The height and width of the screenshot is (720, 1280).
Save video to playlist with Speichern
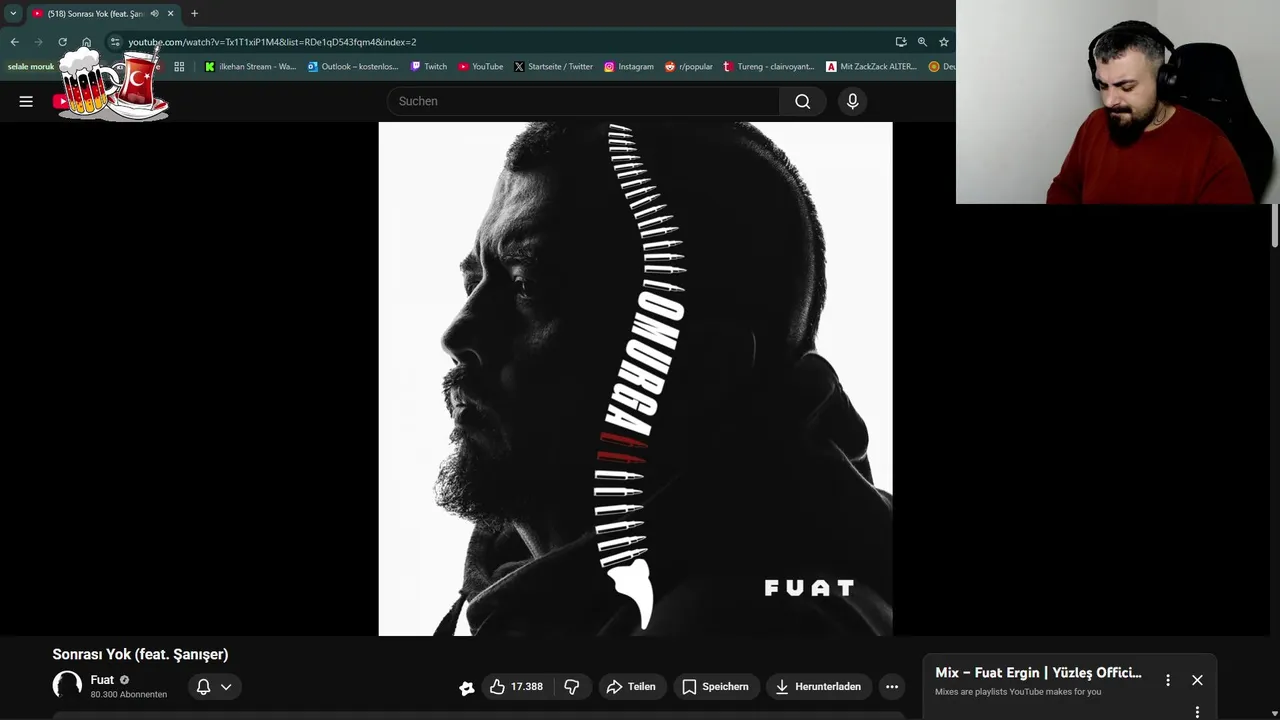(x=715, y=687)
